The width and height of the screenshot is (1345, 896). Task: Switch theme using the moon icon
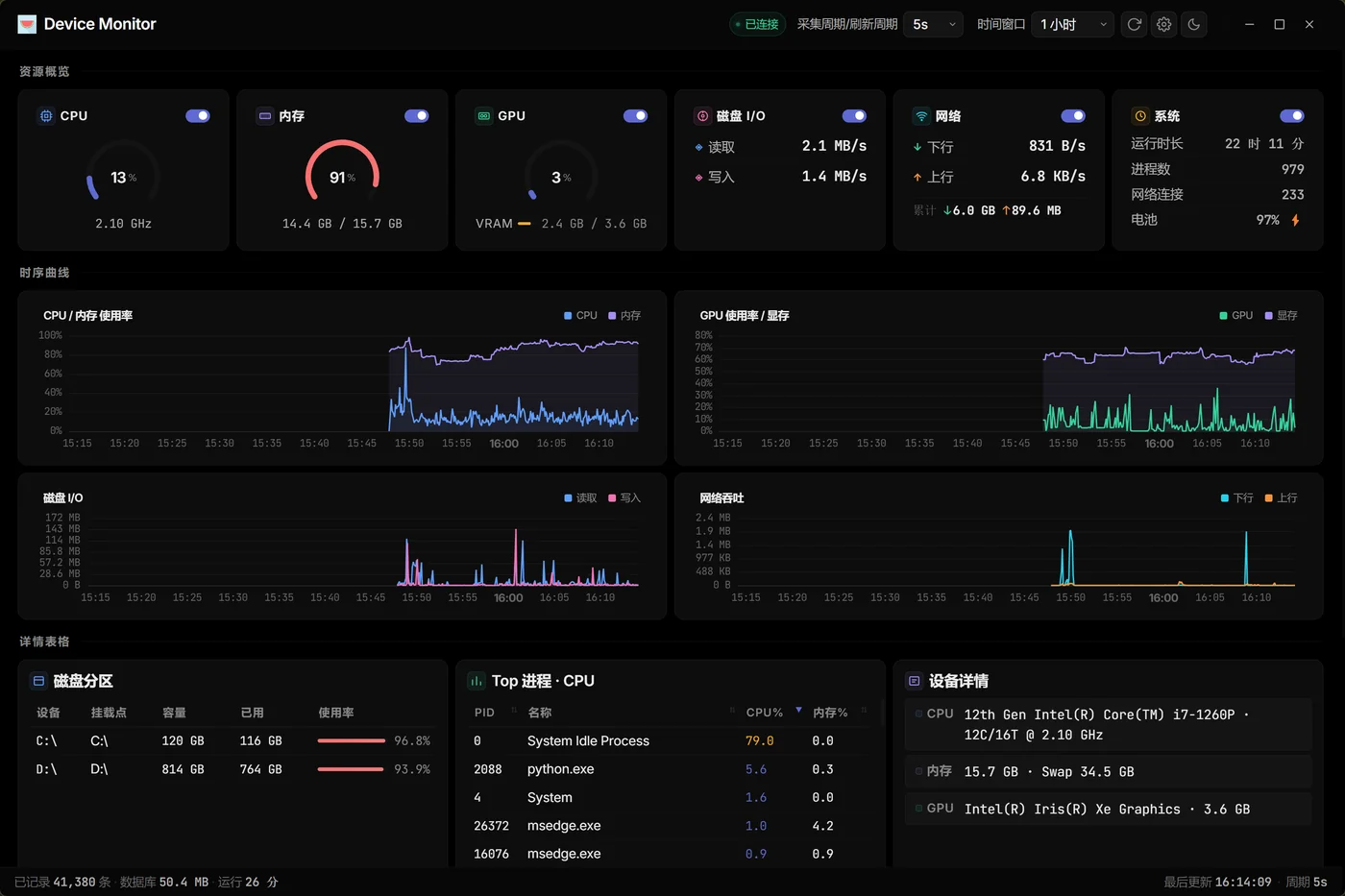1194,24
